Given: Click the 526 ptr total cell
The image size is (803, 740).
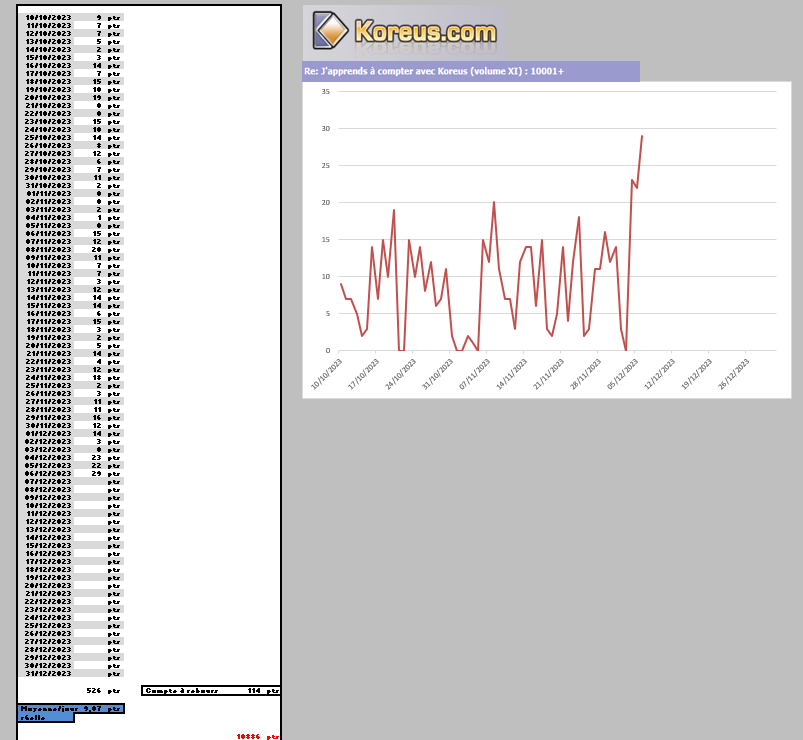Looking at the screenshot, I should pyautogui.click(x=94, y=690).
